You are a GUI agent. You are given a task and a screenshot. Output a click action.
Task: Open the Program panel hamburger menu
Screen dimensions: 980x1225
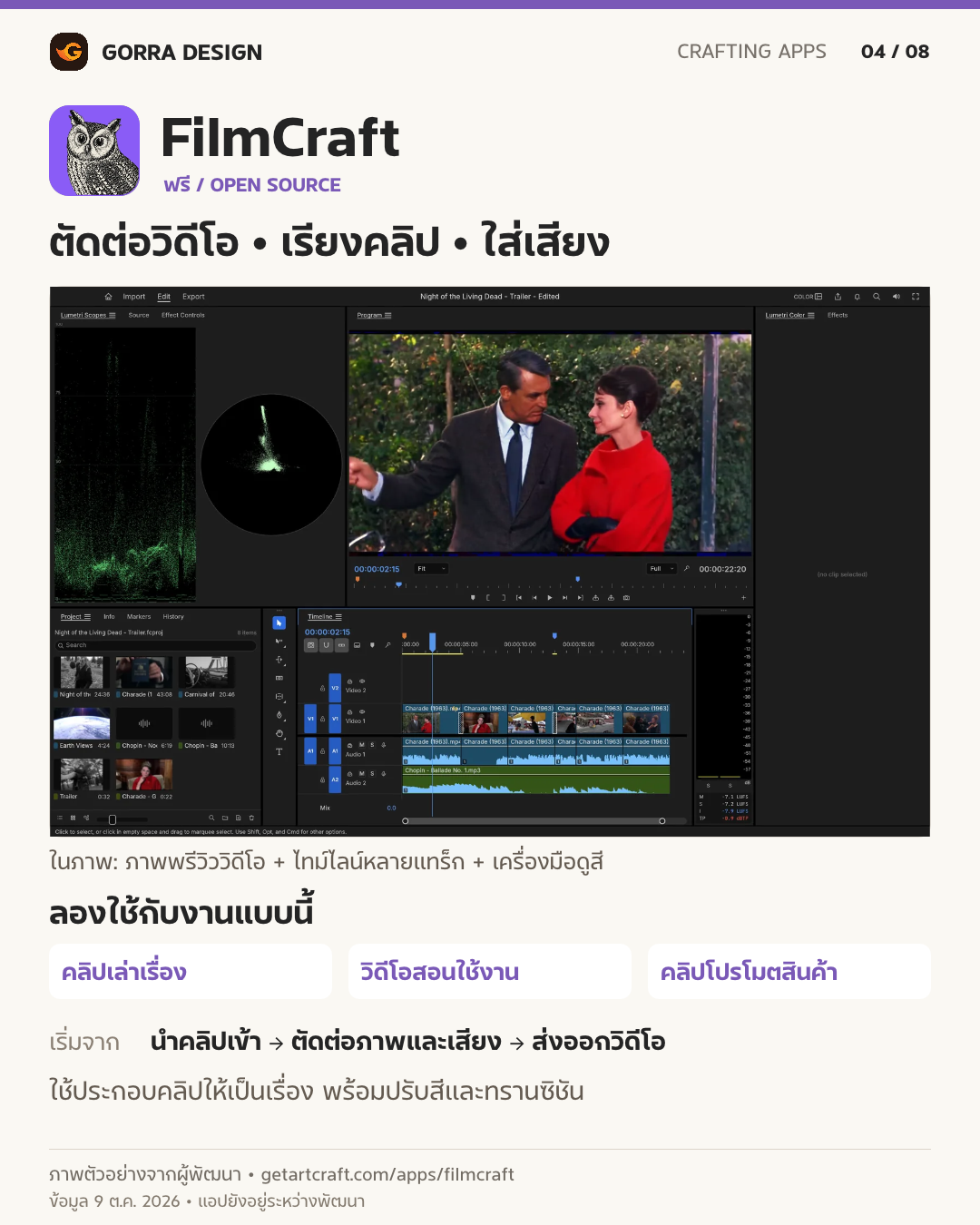[x=387, y=315]
